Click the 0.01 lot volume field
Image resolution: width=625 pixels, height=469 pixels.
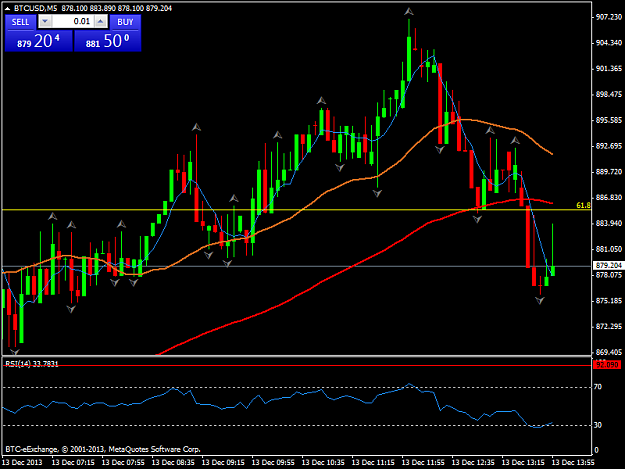[x=73, y=22]
